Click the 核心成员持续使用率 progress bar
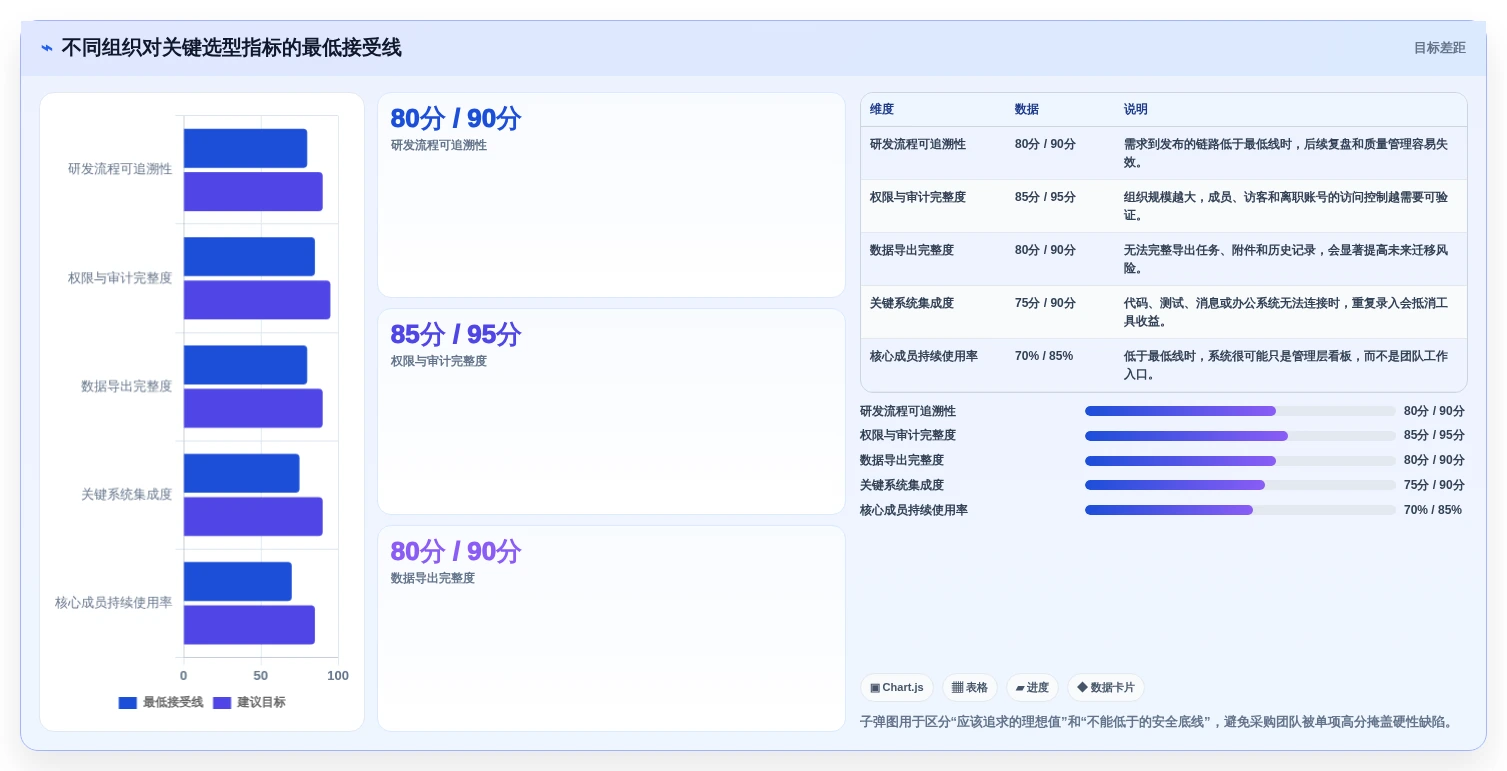 [x=1240, y=510]
